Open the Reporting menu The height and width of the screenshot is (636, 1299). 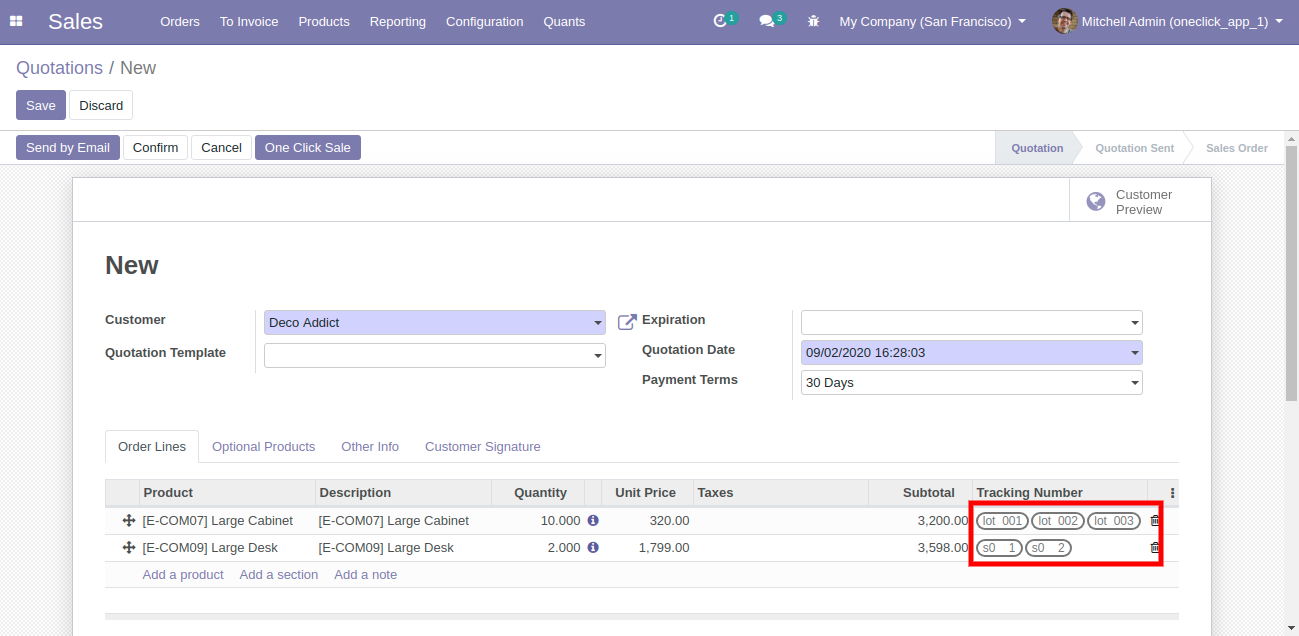pyautogui.click(x=397, y=21)
